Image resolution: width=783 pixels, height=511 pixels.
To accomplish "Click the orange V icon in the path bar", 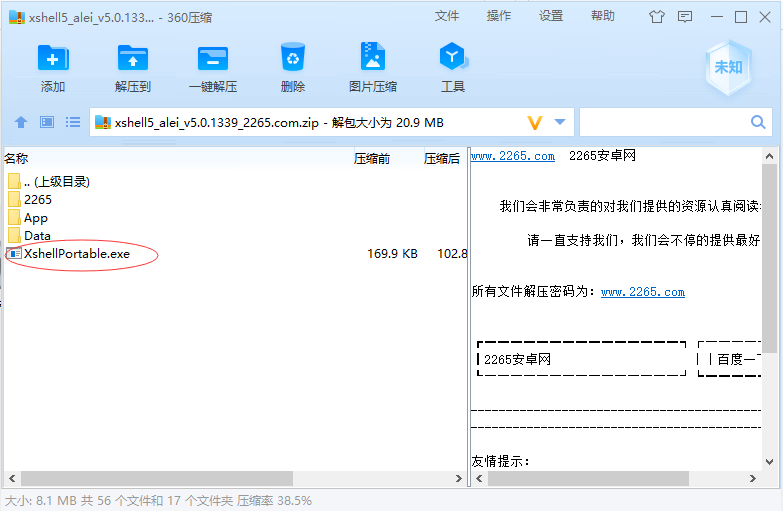I will pos(535,122).
